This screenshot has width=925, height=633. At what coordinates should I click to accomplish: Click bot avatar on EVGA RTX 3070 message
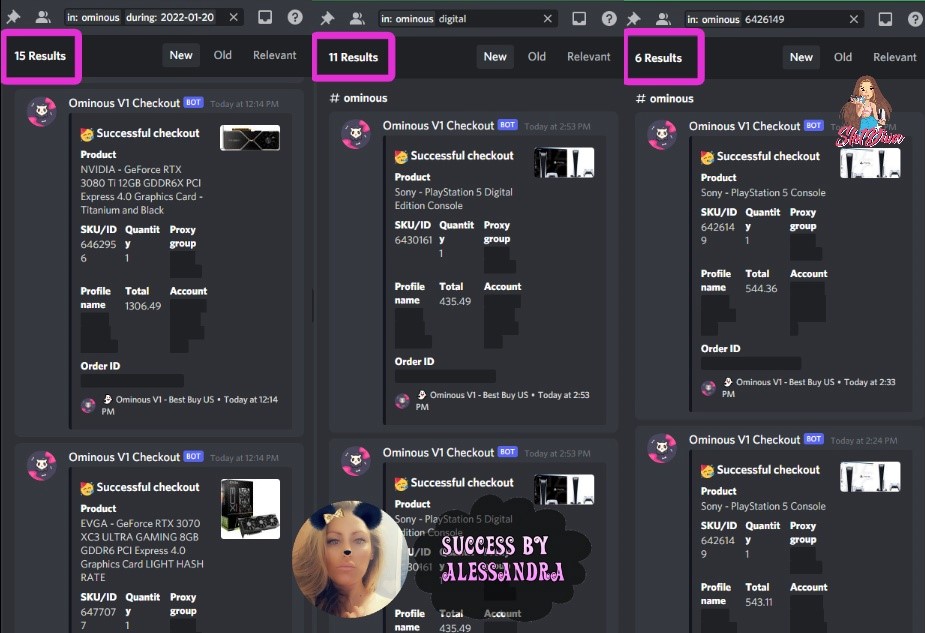(42, 466)
